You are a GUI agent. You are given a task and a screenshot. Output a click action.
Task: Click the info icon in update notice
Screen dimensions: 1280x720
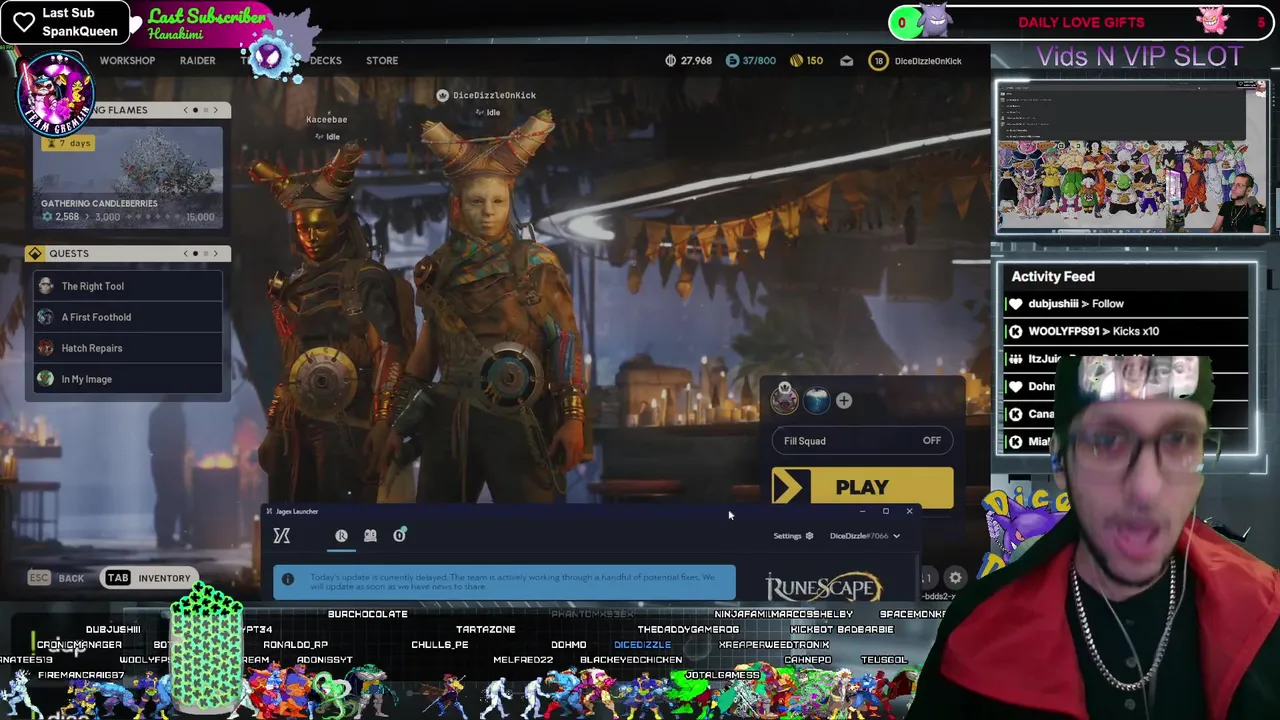(288, 579)
